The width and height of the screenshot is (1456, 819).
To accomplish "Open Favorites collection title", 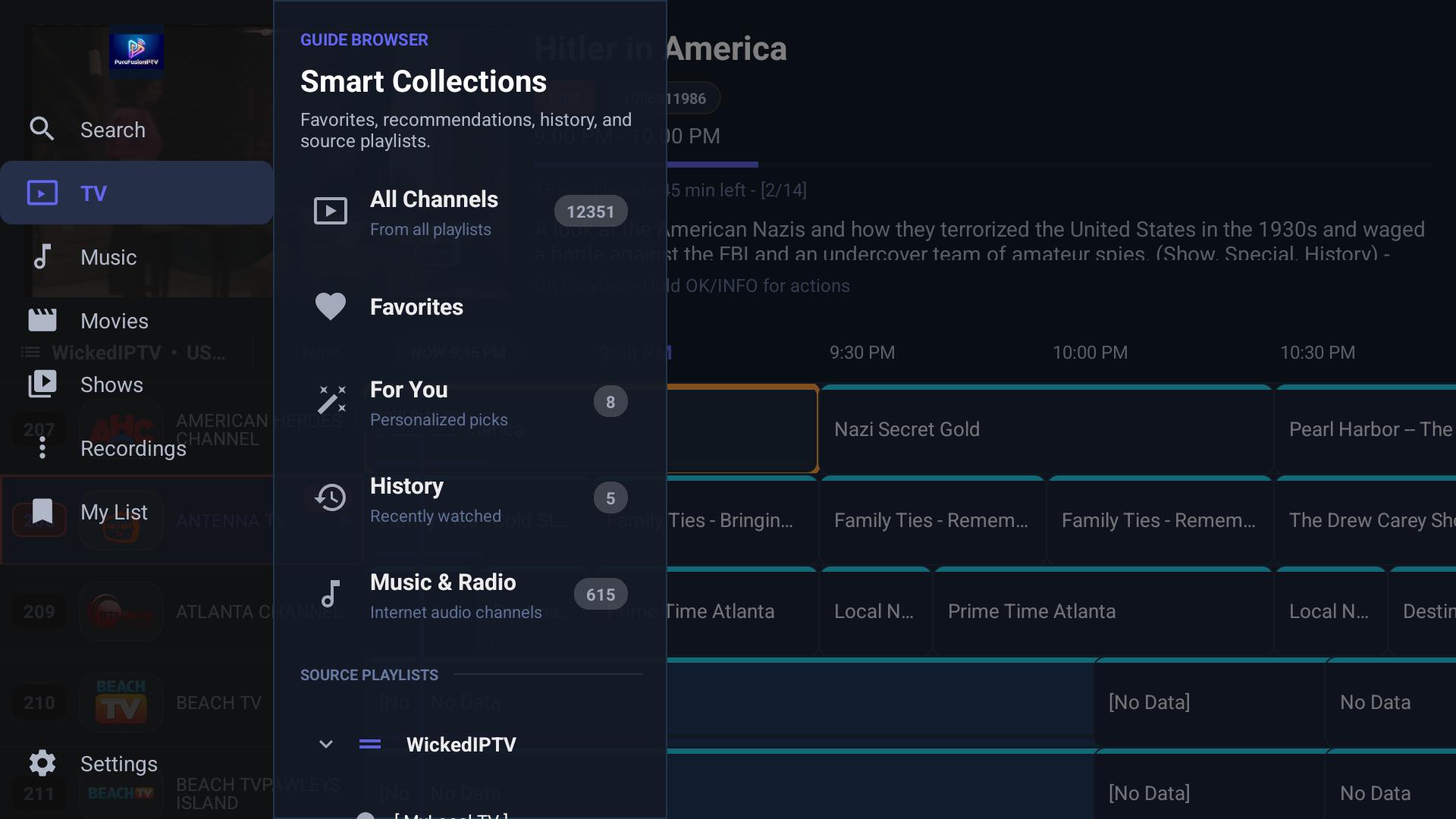I will pyautogui.click(x=416, y=307).
